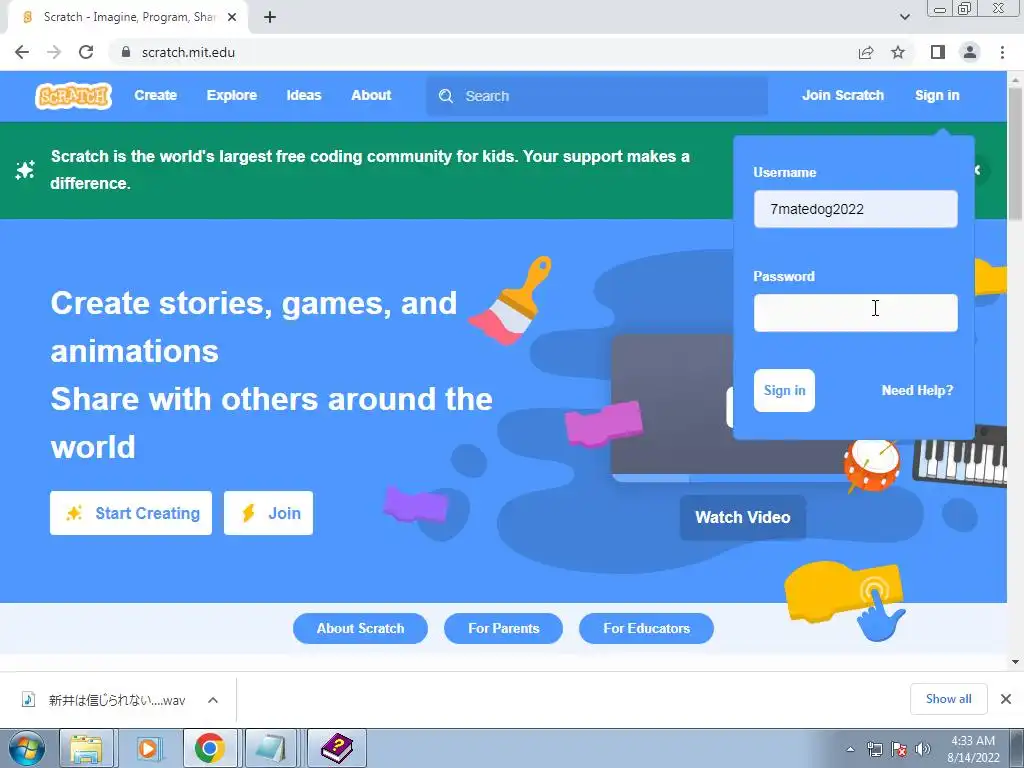
Task: Click Show all downloads
Action: click(x=948, y=699)
